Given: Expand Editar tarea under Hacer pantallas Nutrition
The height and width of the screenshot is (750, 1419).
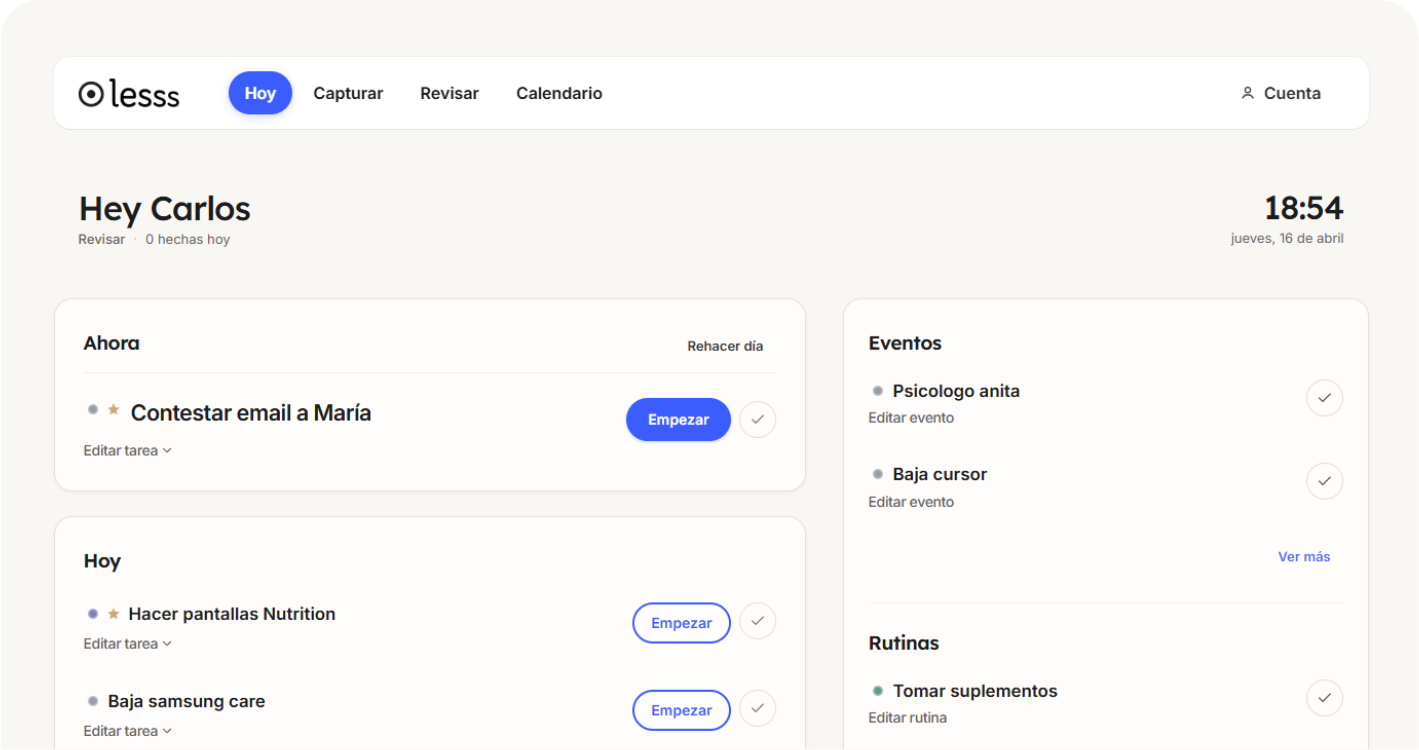Looking at the screenshot, I should click(128, 644).
